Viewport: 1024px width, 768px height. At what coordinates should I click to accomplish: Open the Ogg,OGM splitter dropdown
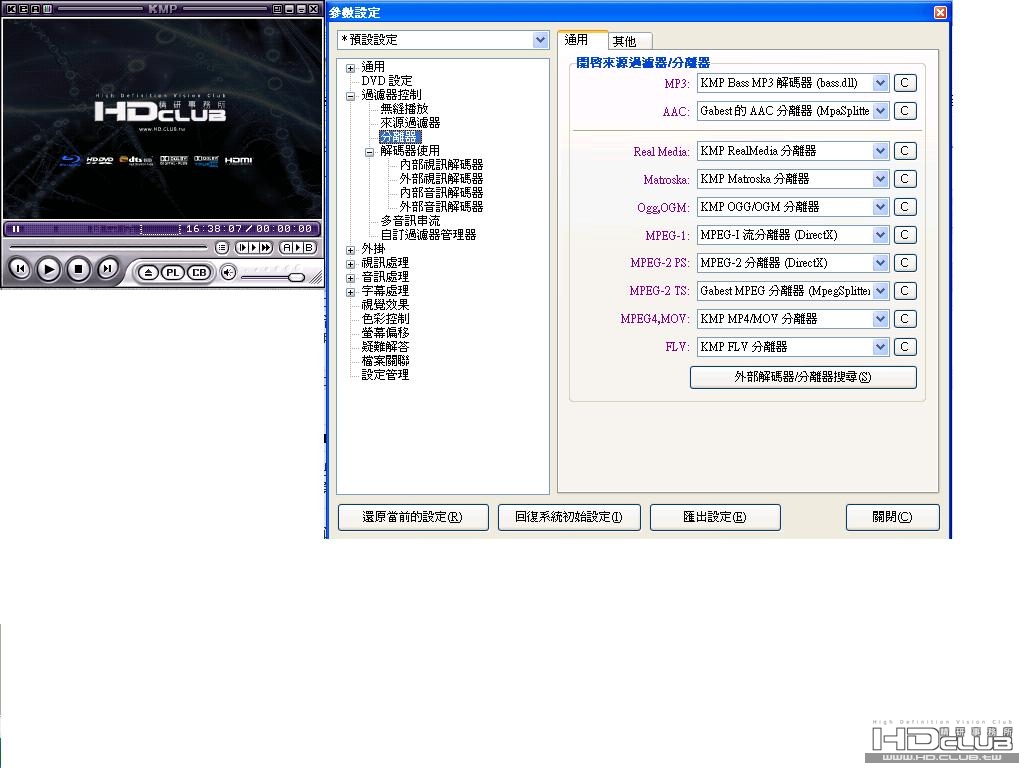click(x=880, y=207)
